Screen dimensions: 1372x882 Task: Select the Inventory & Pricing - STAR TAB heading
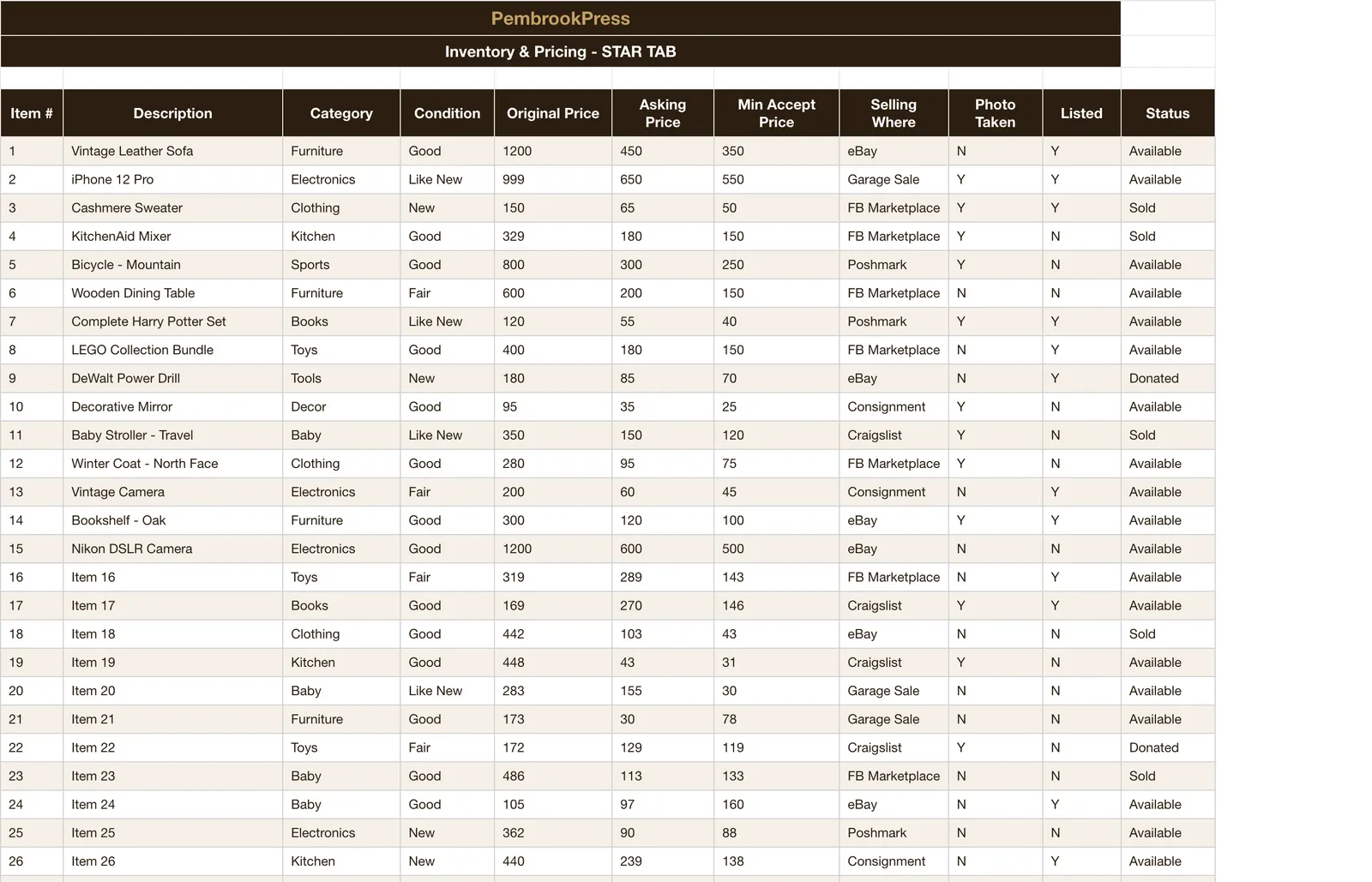tap(561, 51)
